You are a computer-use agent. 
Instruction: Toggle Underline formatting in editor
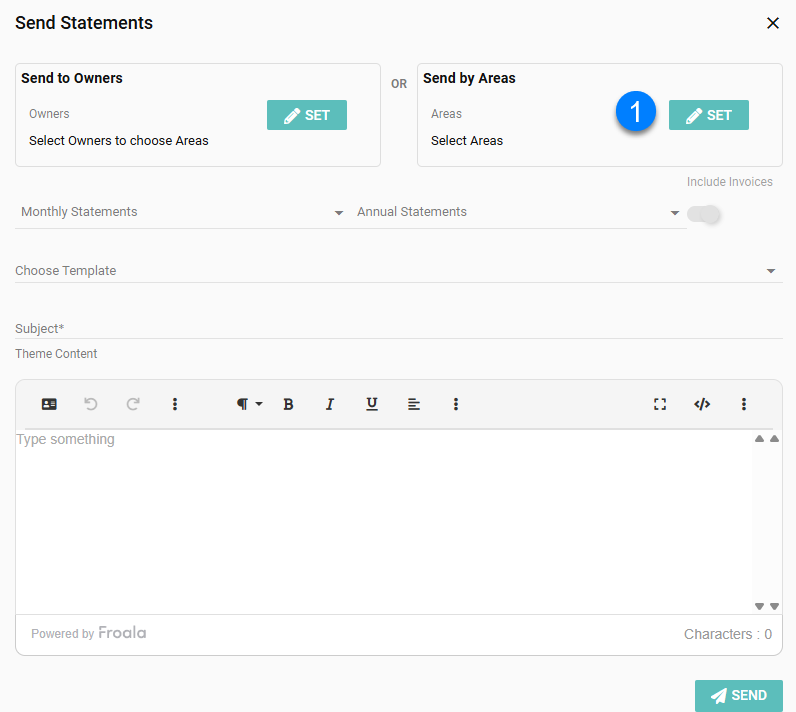click(x=372, y=404)
